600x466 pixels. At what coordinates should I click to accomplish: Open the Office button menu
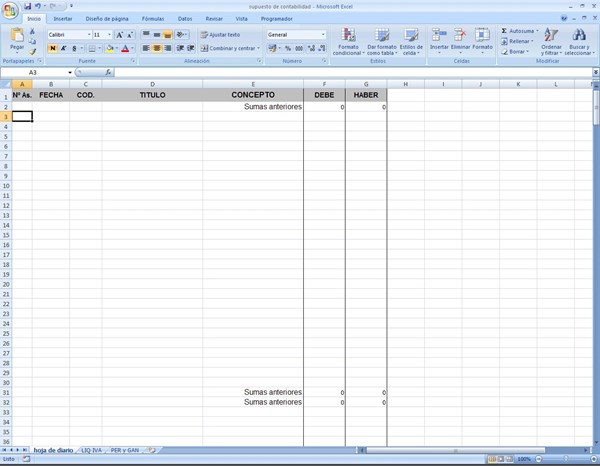tap(10, 10)
